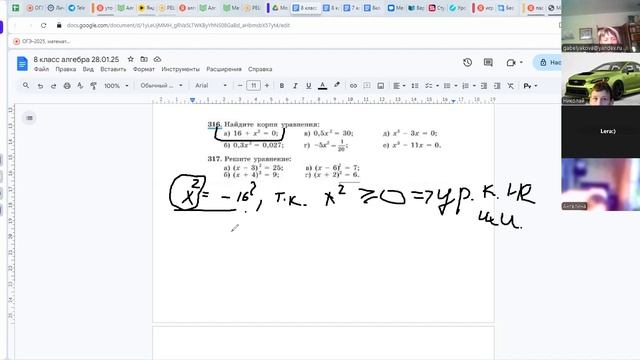640x360 pixels.
Task: Open the share settings button
Action: (547, 62)
